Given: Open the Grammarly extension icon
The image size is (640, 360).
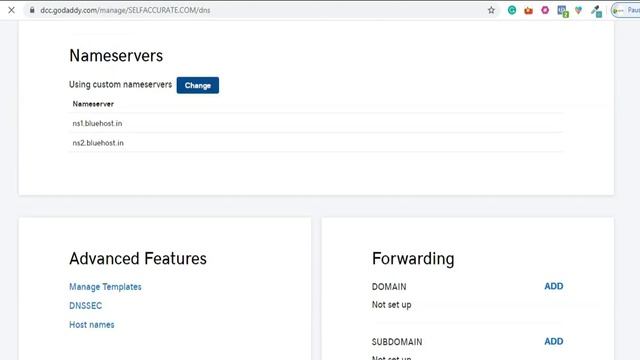Looking at the screenshot, I should tap(512, 10).
